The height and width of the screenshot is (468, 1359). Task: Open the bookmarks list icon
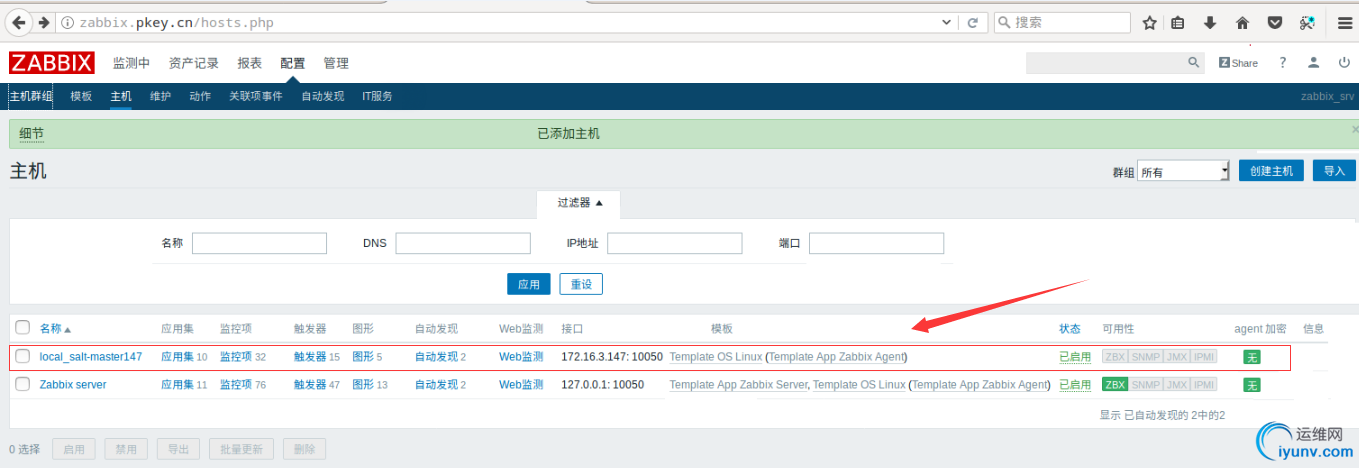(1178, 22)
